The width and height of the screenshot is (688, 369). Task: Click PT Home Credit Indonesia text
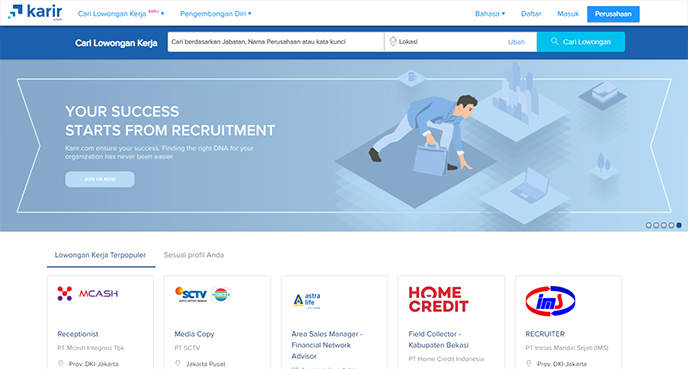click(446, 359)
